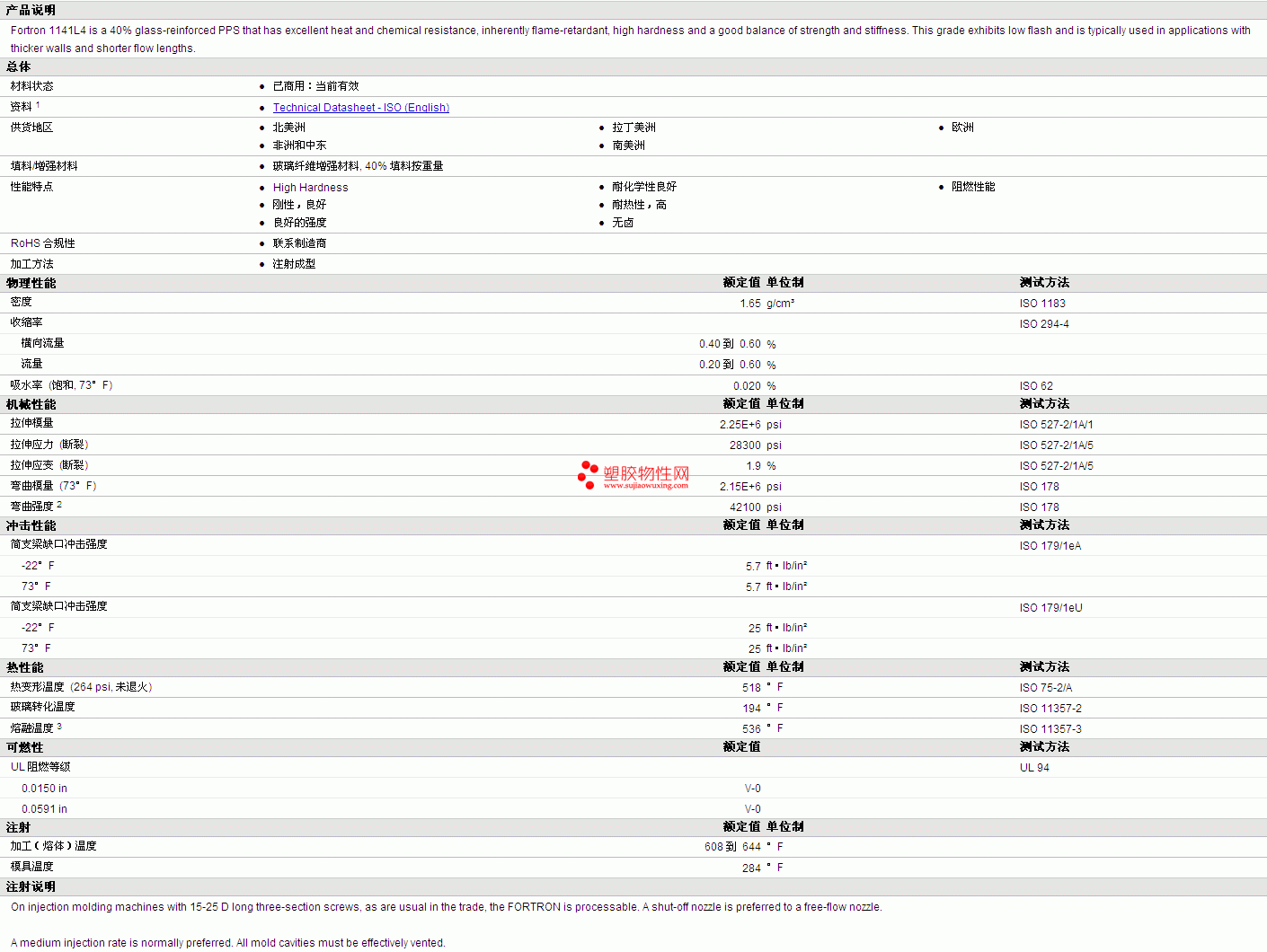1267x952 pixels.
Task: Click the ISO 179/1eU test method
Action: coord(1050,608)
